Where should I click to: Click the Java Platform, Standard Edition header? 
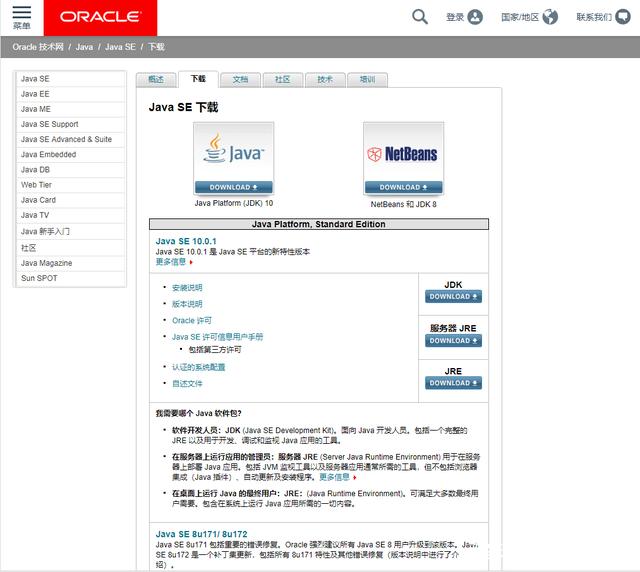[319, 224]
